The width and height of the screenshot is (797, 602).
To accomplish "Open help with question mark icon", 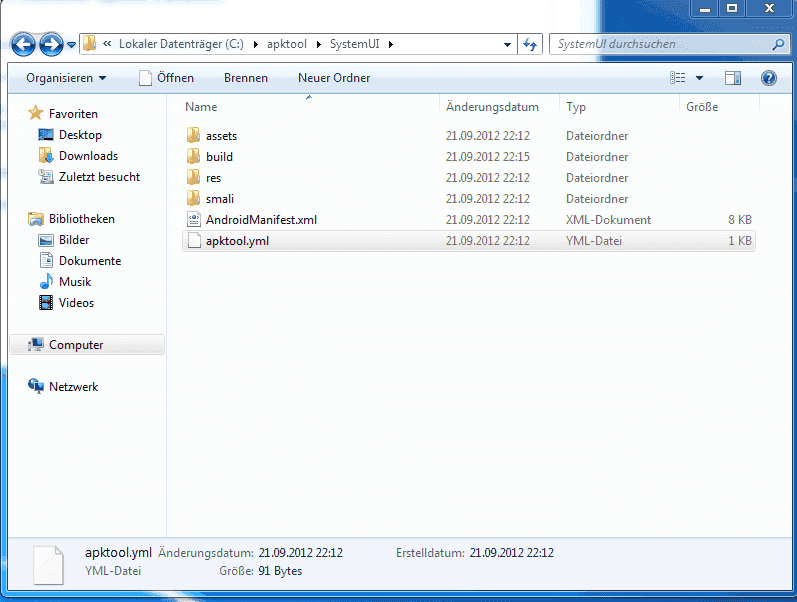I will tap(769, 78).
